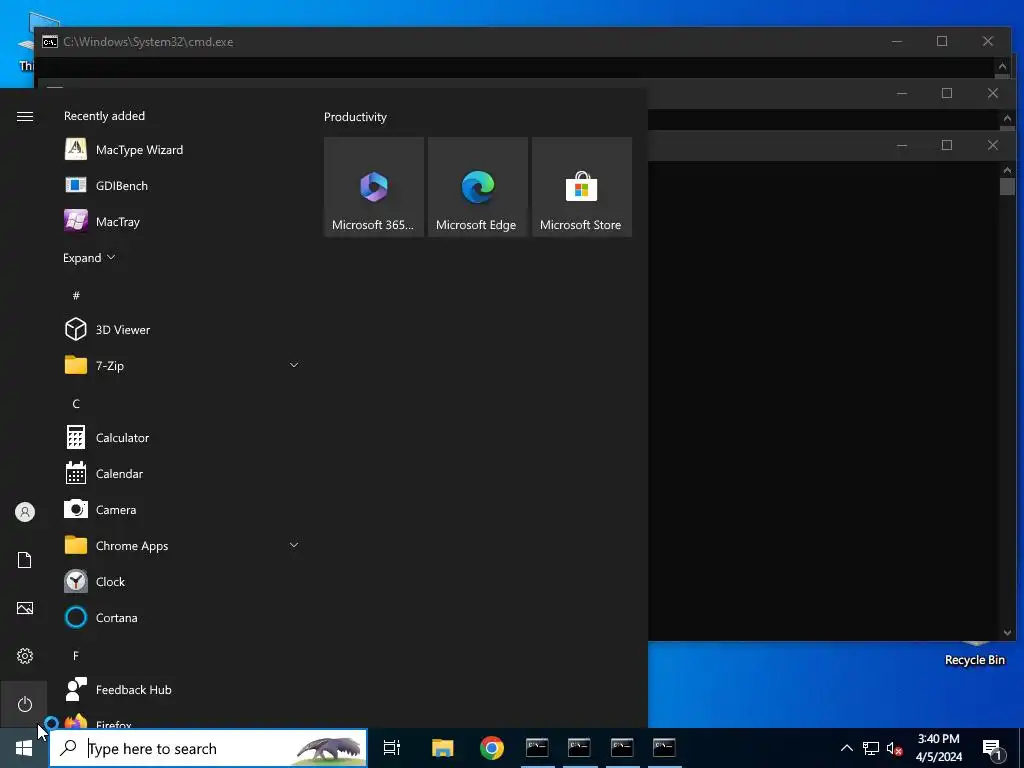Screen dimensions: 1024x768
Task: Click the Power button in Start sidebar
Action: point(25,704)
